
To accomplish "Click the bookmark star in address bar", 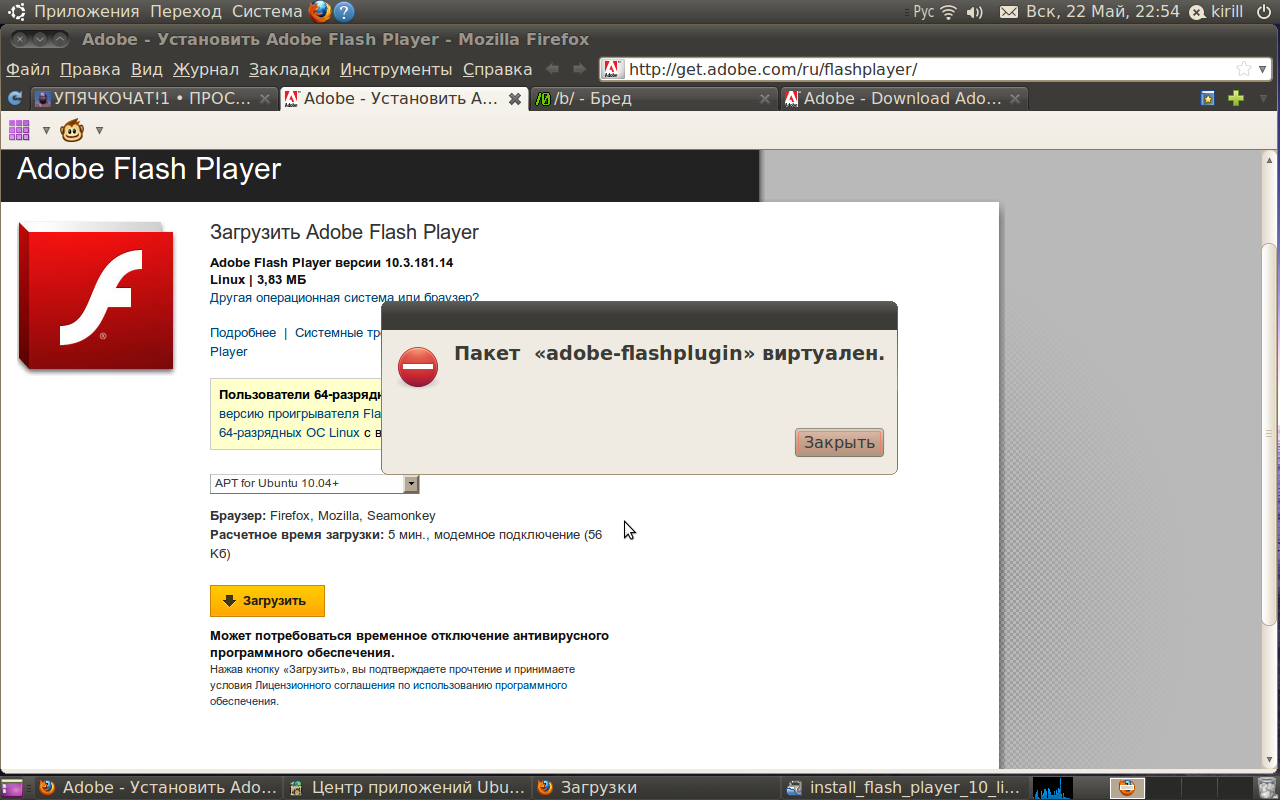I will pos(1244,69).
